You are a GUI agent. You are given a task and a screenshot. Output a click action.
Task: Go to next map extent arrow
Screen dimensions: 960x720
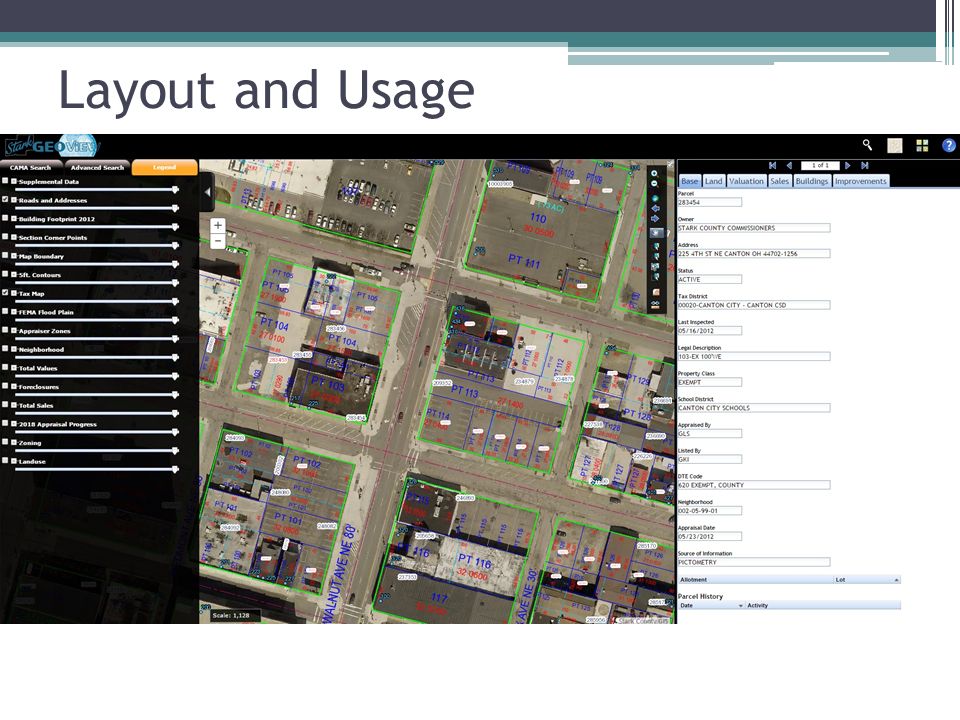[655, 219]
